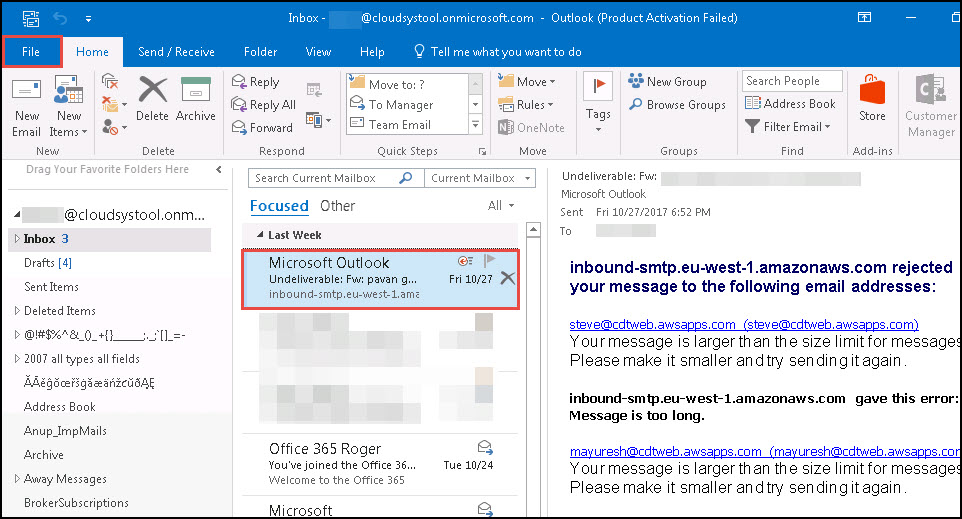Click Reply All

pos(264,105)
